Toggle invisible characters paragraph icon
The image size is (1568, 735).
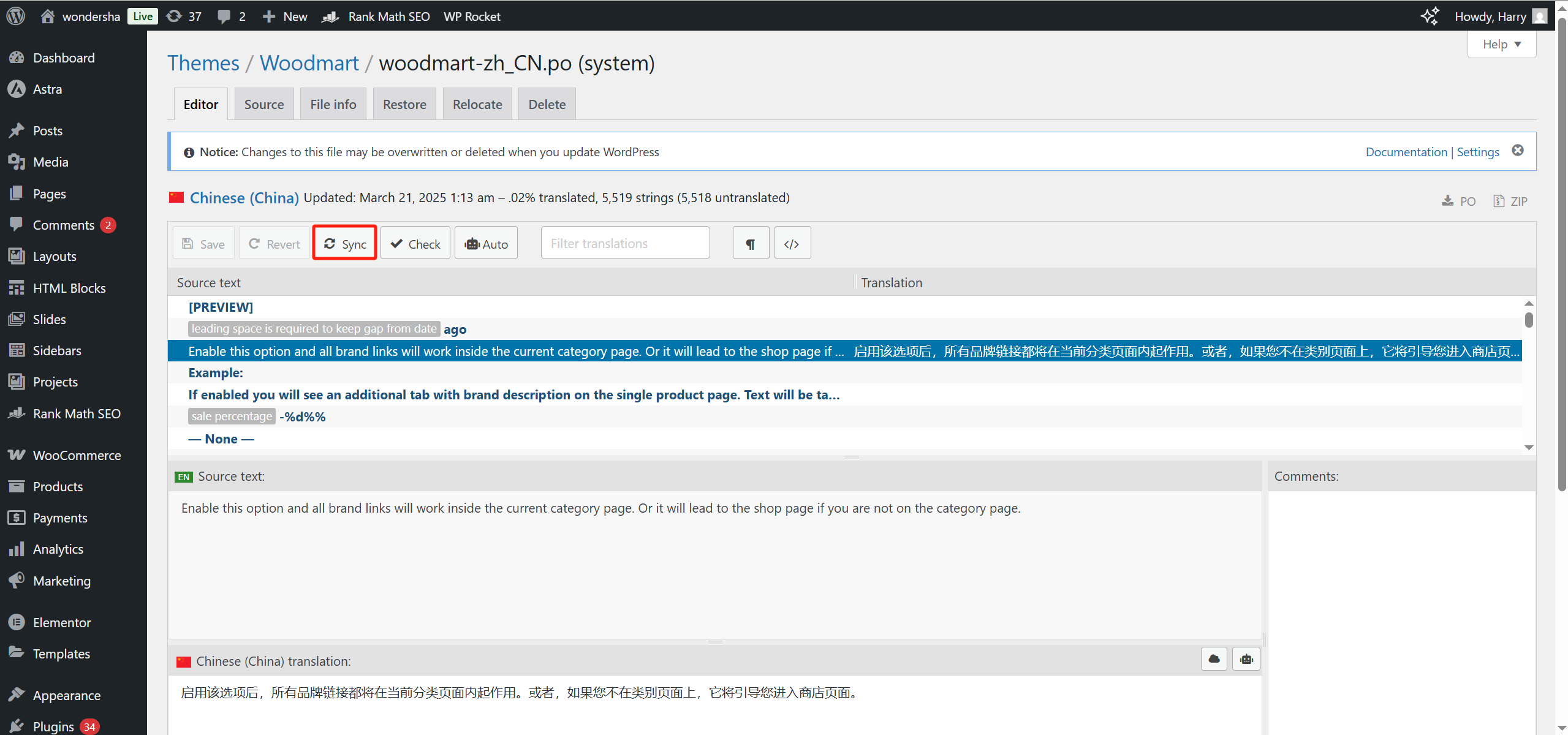click(751, 244)
